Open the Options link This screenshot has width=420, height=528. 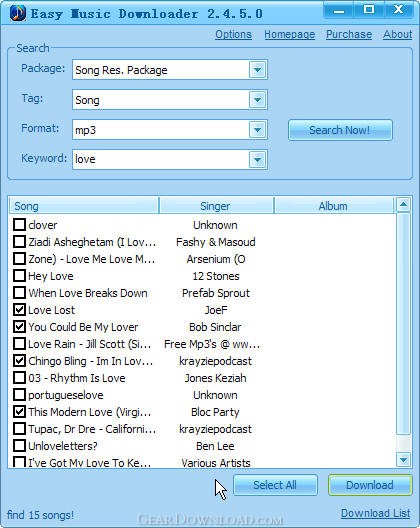point(233,34)
